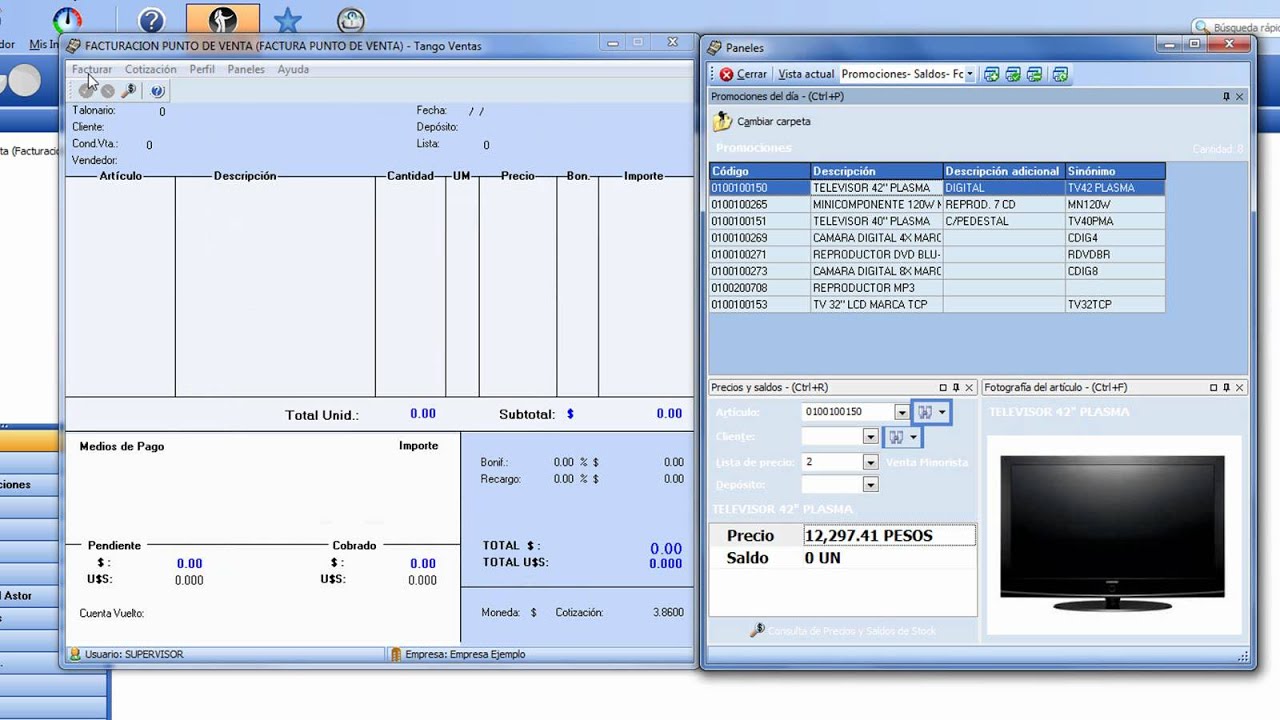The image size is (1280, 720).
Task: Click the Descripción adicional column header
Action: pos(1004,171)
